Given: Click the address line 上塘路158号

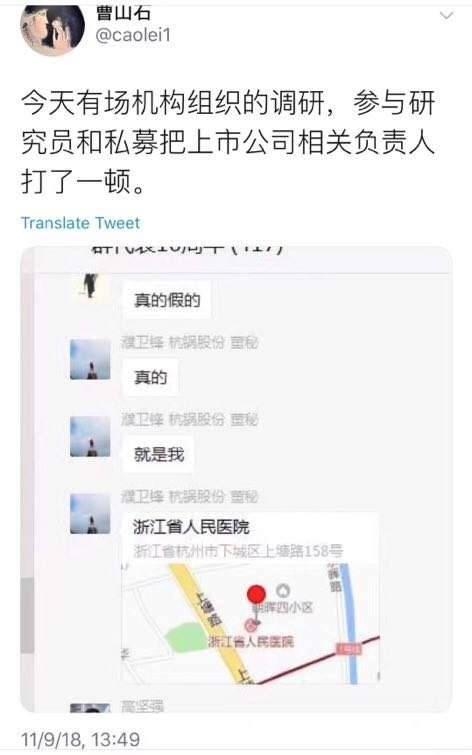Looking at the screenshot, I should point(238,551).
